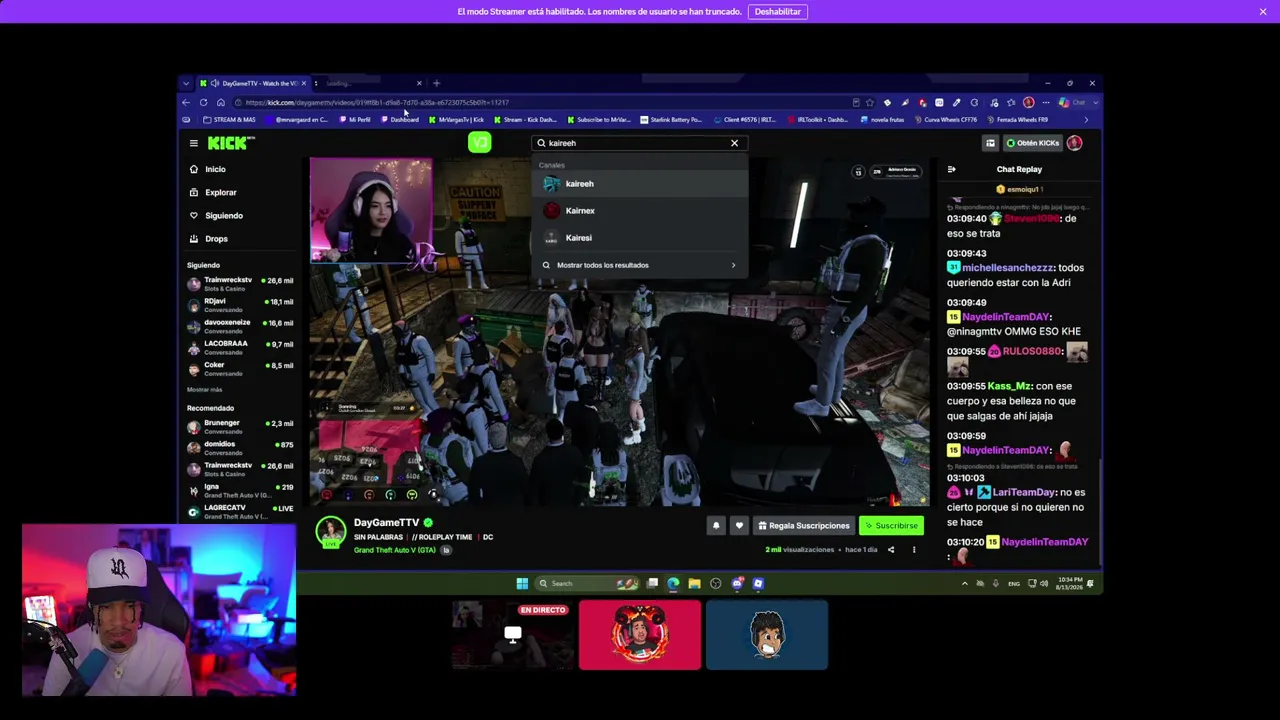
Task: Open domidios recommended channel
Action: point(240,447)
